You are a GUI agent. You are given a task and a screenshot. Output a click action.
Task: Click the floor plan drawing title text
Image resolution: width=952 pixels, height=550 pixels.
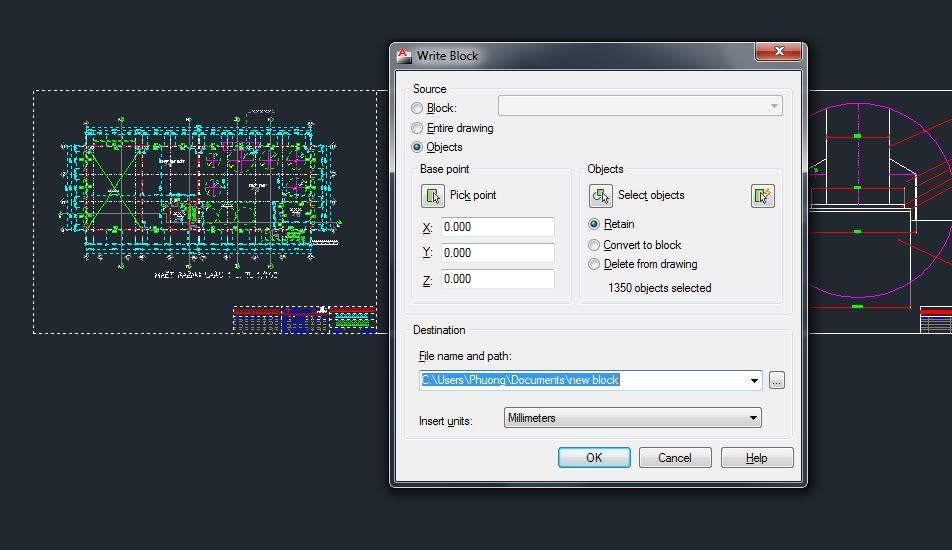point(216,275)
